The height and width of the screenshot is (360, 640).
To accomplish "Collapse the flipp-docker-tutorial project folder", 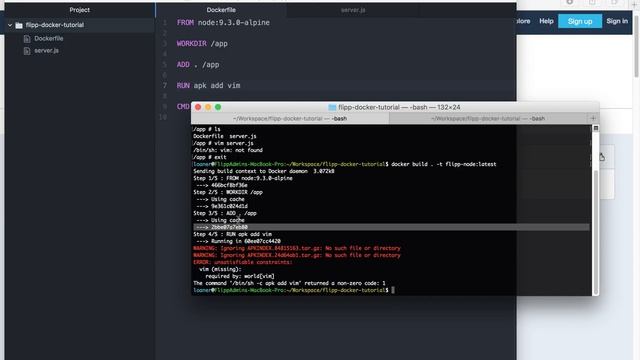I will (x=10, y=25).
